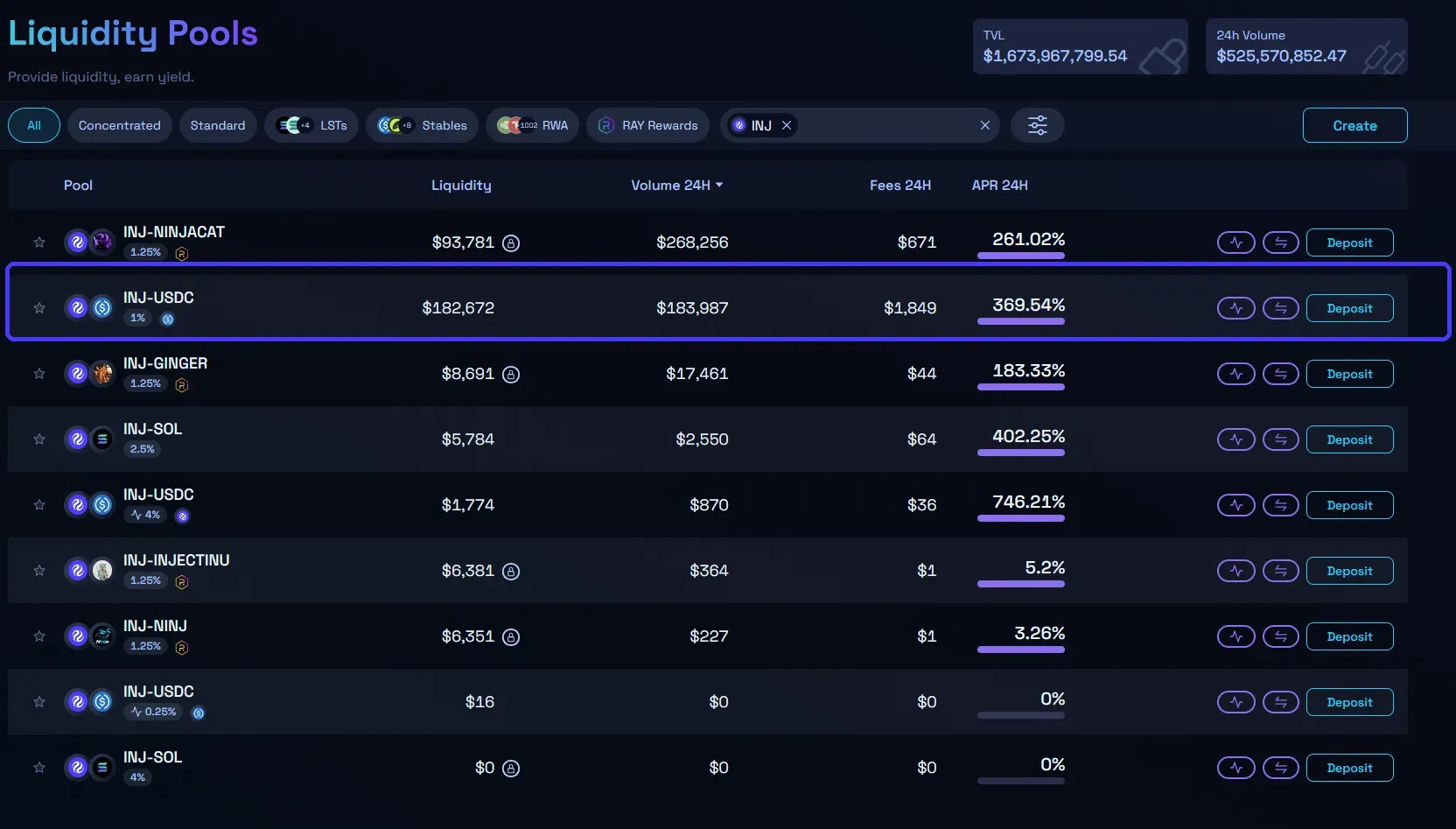The width and height of the screenshot is (1456, 829).
Task: Show chart for INJ-SOL 2.5%
Action: point(1235,439)
